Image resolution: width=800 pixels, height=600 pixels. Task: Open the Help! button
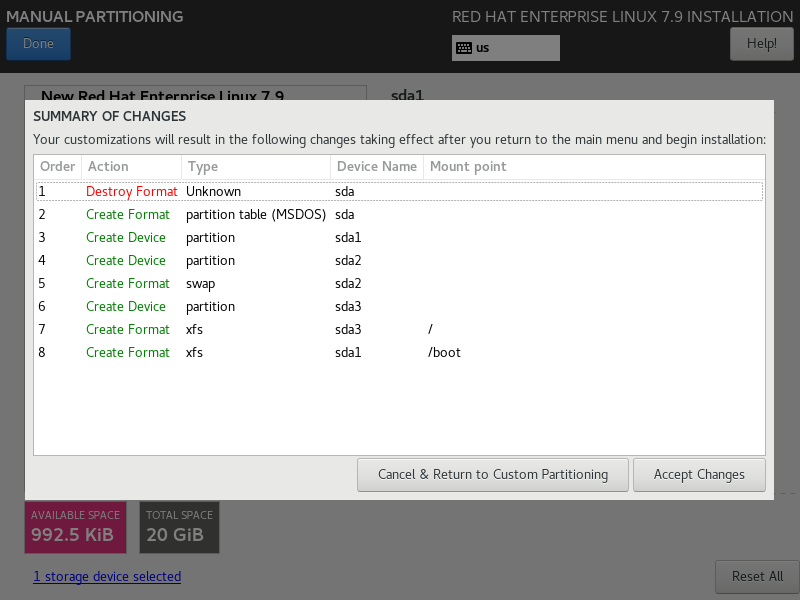pos(762,43)
